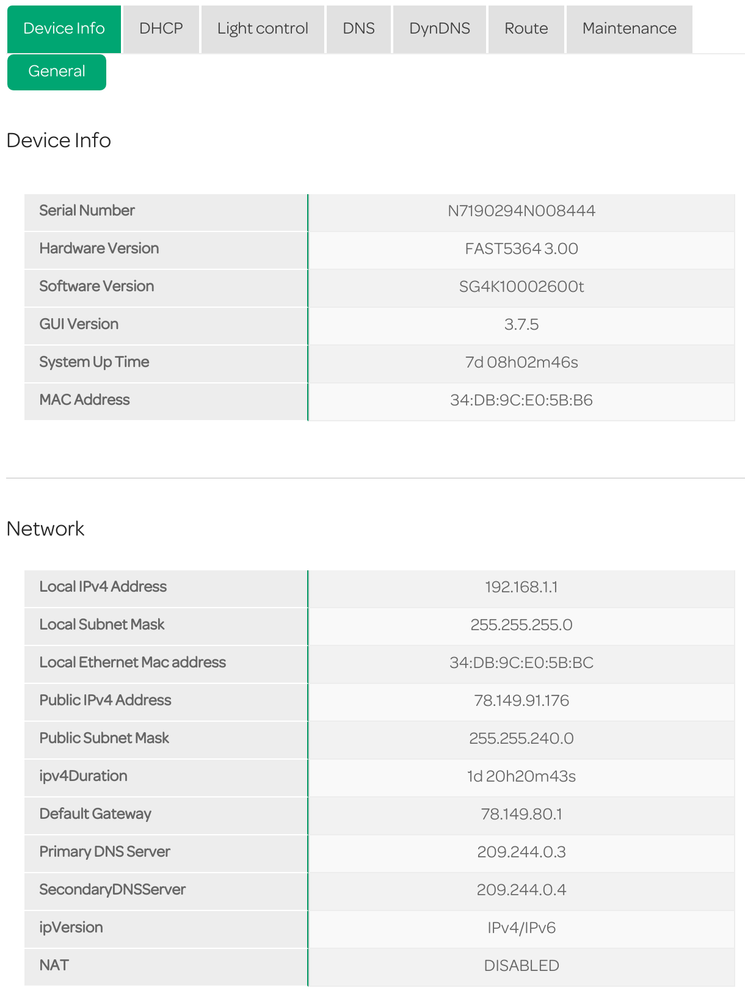This screenshot has width=745, height=999.
Task: Click the System Up Time value
Action: point(521,362)
